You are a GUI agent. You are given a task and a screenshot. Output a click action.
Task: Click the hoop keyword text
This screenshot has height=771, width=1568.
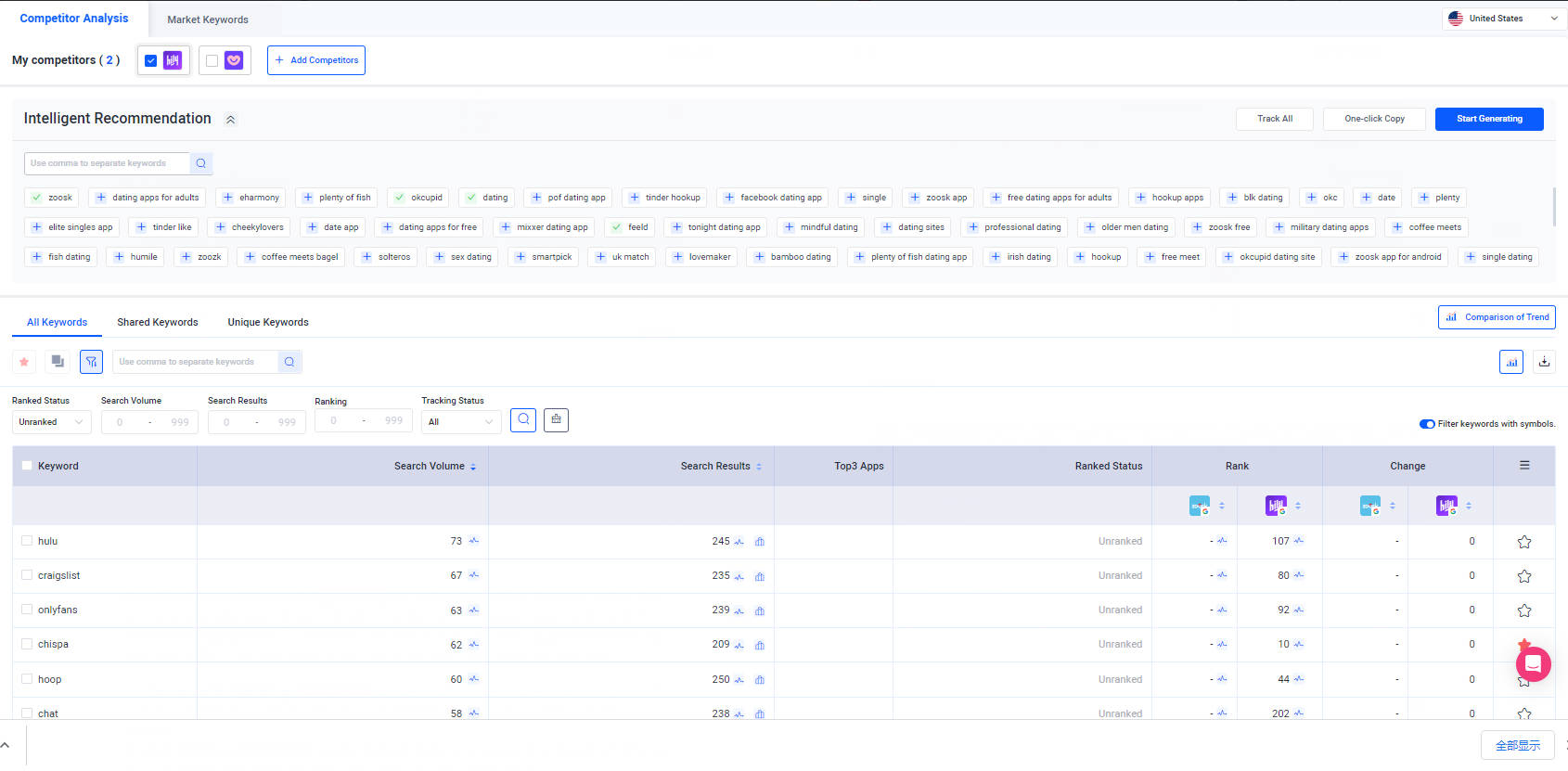click(x=49, y=679)
